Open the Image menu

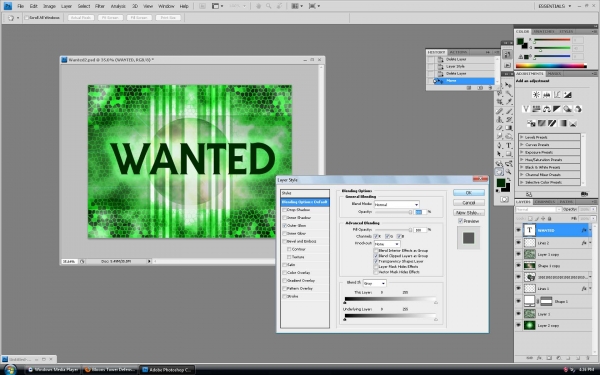tap(49, 6)
